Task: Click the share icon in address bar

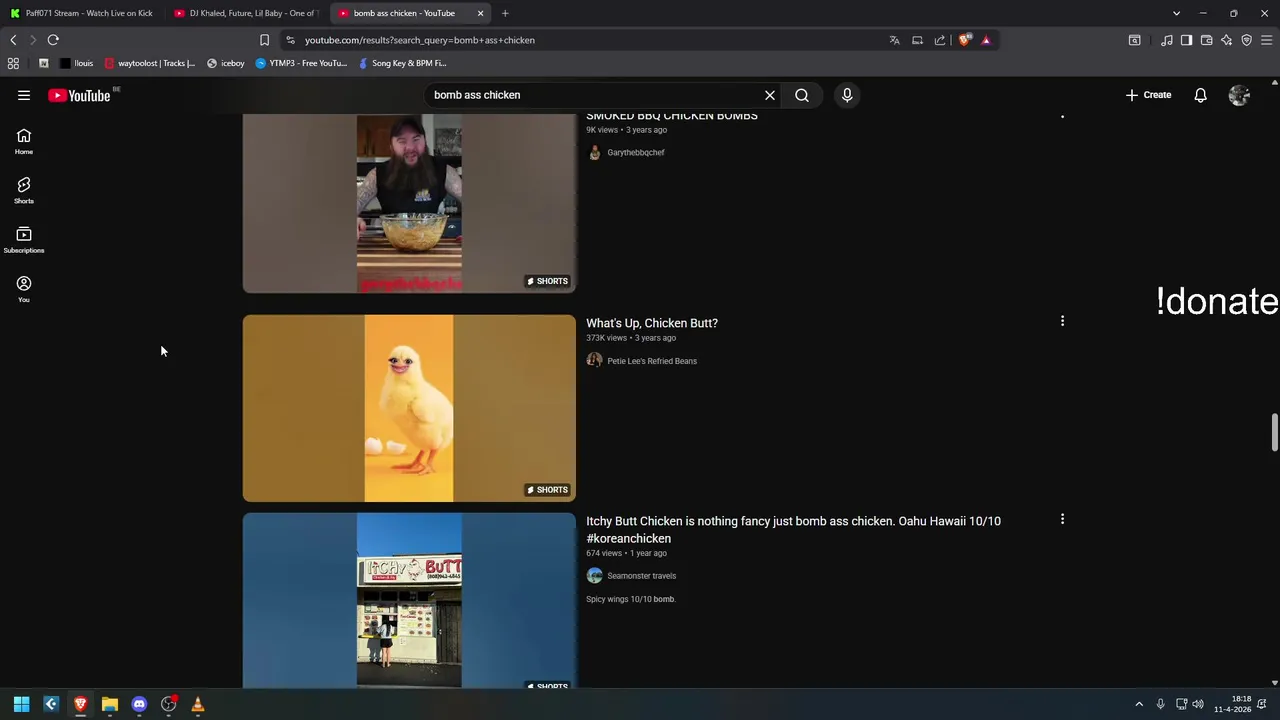Action: (x=940, y=40)
